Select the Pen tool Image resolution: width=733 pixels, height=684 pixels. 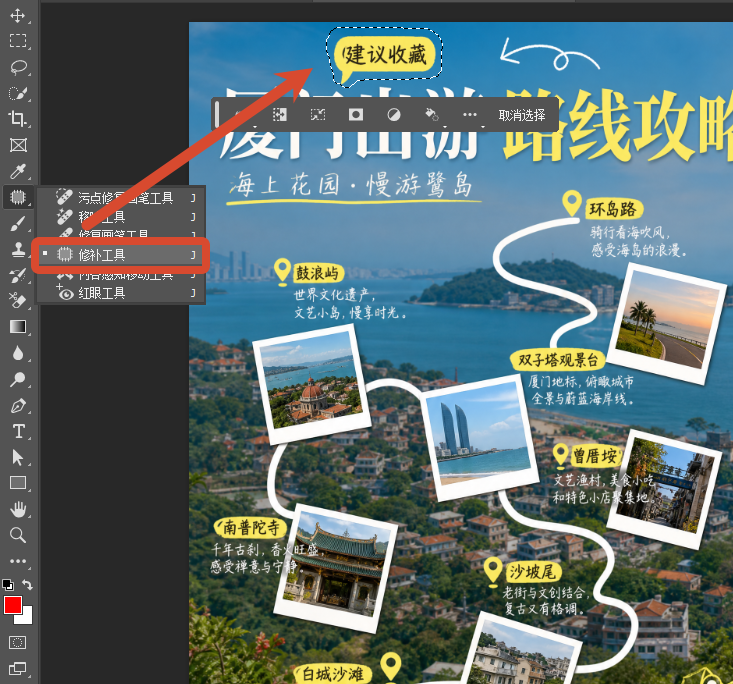pos(18,405)
